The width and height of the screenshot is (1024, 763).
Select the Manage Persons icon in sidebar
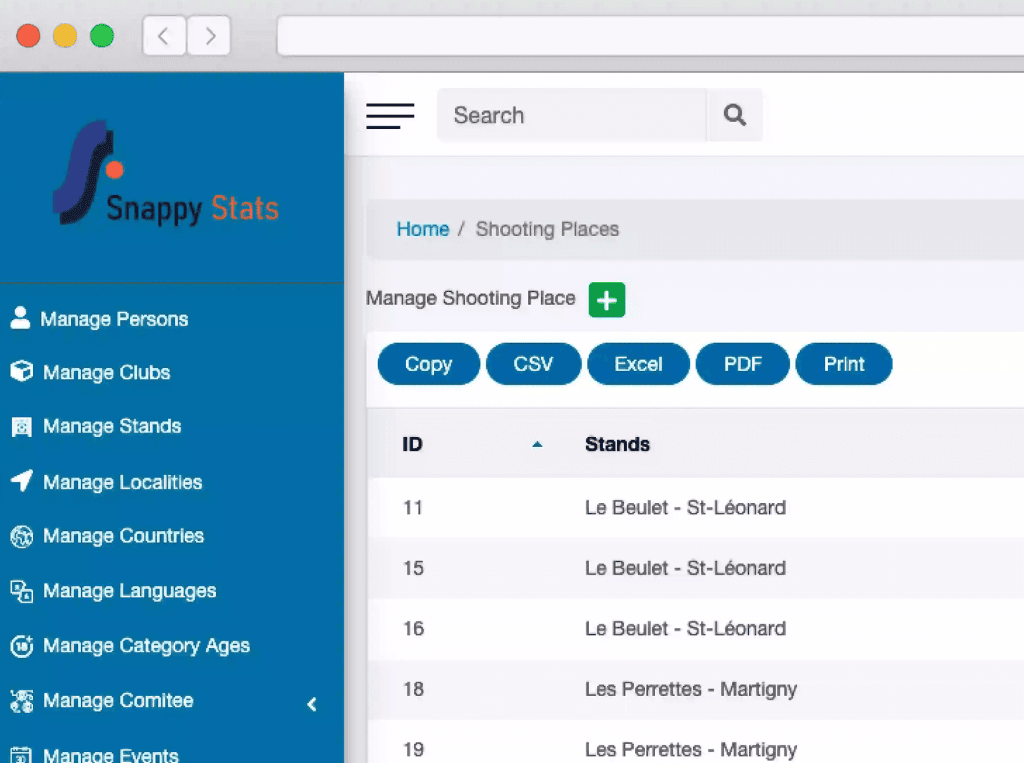pyautogui.click(x=21, y=317)
